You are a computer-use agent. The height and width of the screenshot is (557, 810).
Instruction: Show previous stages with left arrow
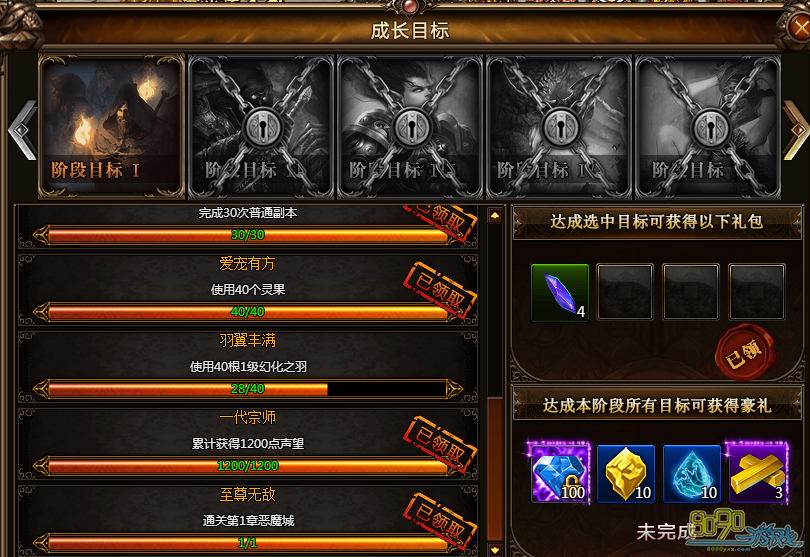(x=23, y=130)
